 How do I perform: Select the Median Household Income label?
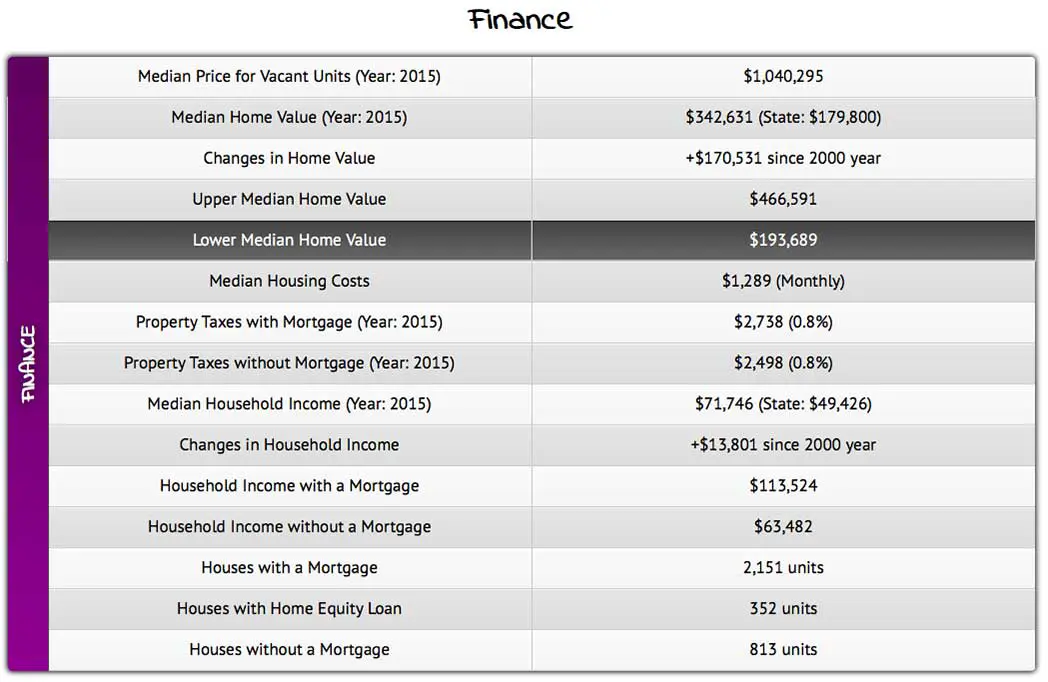[289, 404]
